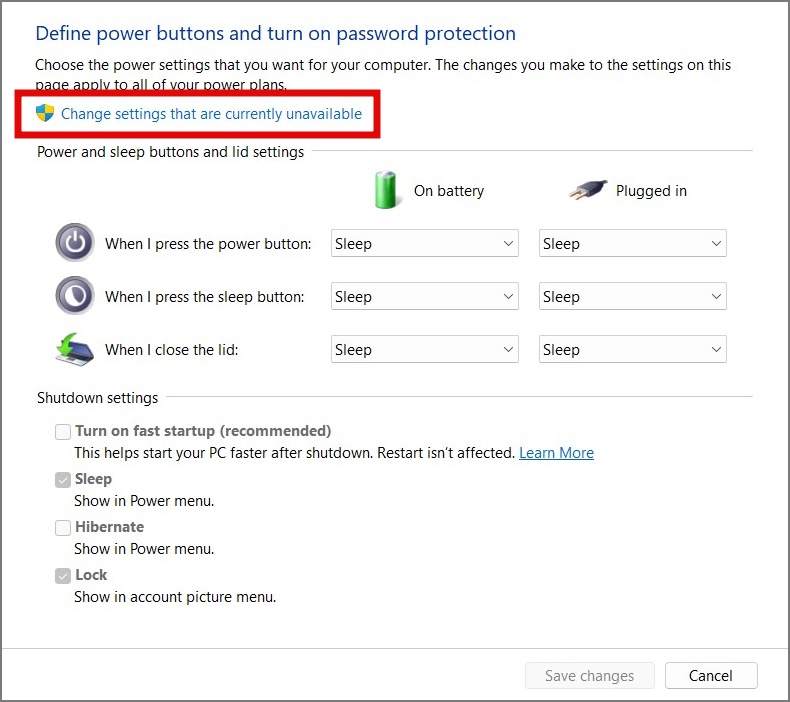This screenshot has width=790, height=702.
Task: Expand sleep button On battery dropdown
Action: point(424,296)
